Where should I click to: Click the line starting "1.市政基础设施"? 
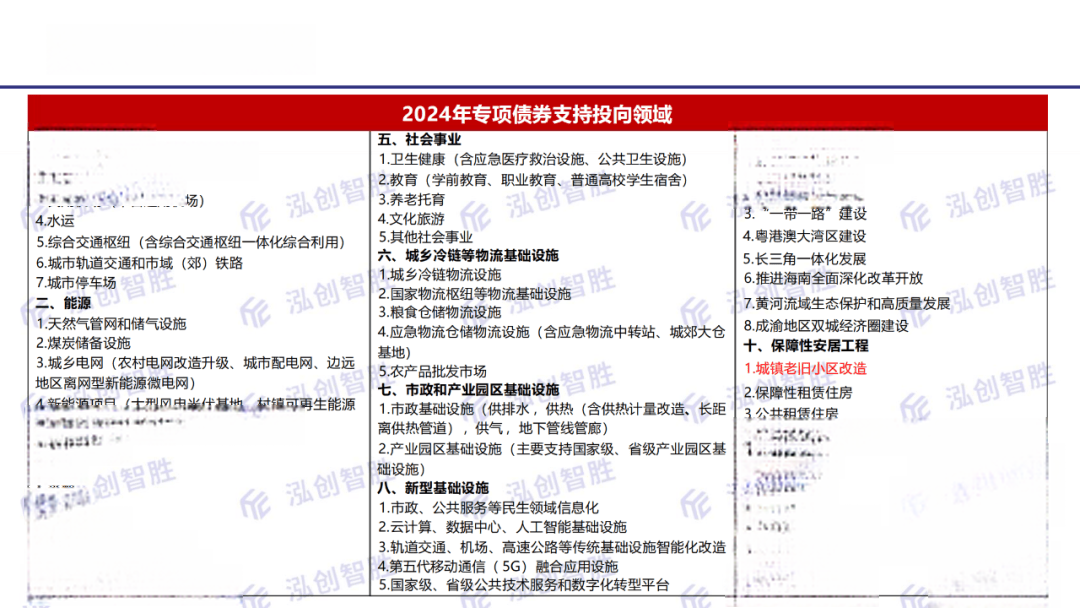(x=552, y=419)
